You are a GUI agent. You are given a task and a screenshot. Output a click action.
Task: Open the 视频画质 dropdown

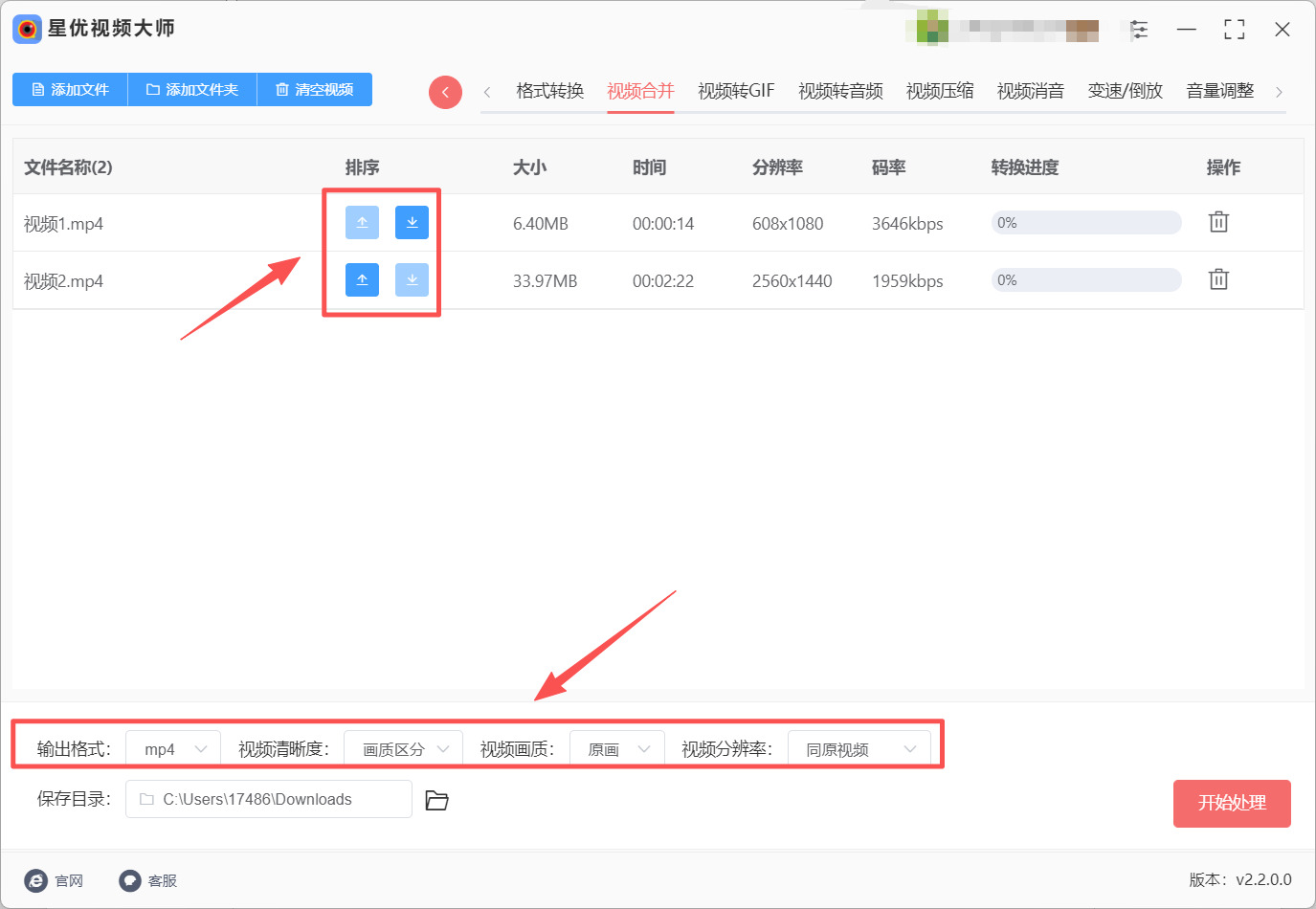[617, 749]
